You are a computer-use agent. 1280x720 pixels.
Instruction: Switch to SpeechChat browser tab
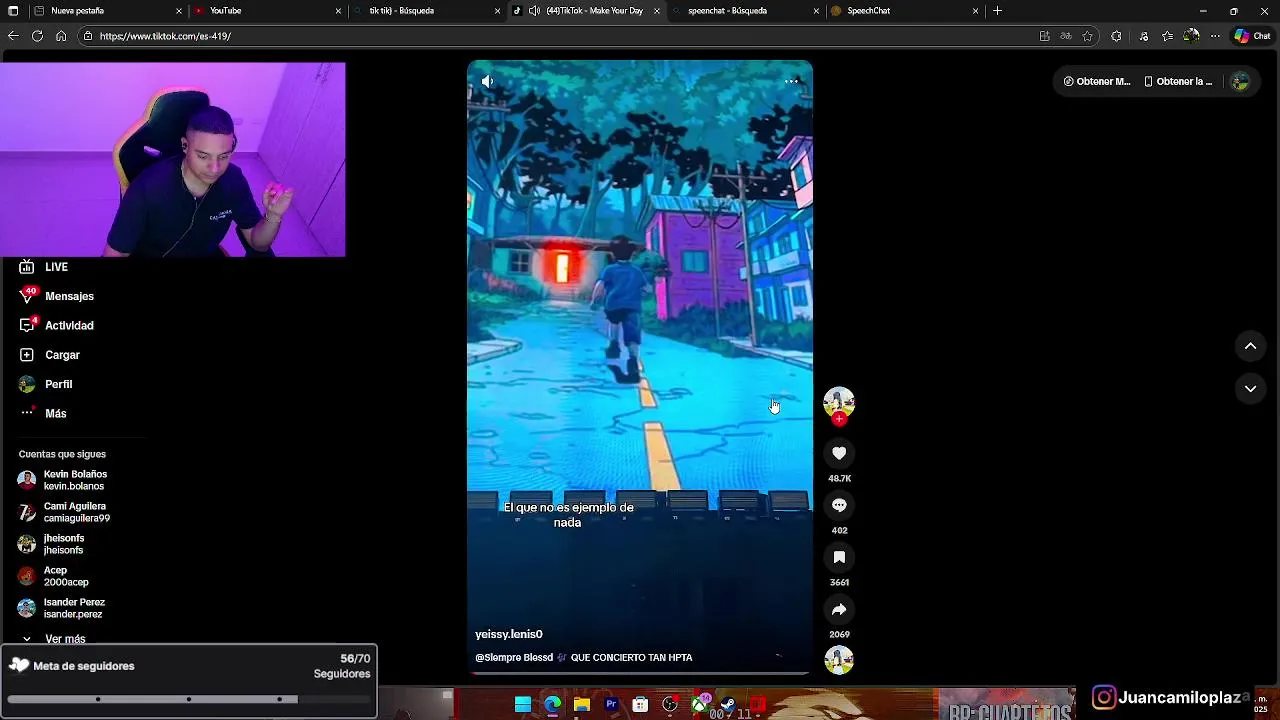pyautogui.click(x=905, y=11)
